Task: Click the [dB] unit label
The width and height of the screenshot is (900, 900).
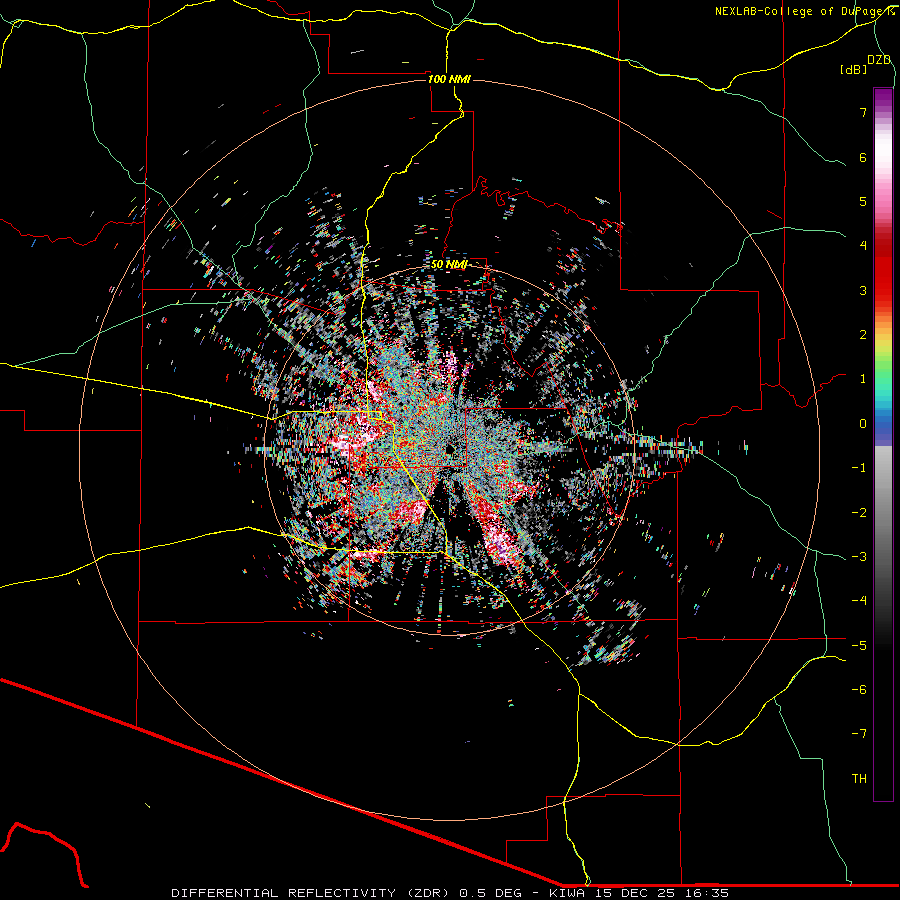Action: click(x=853, y=69)
